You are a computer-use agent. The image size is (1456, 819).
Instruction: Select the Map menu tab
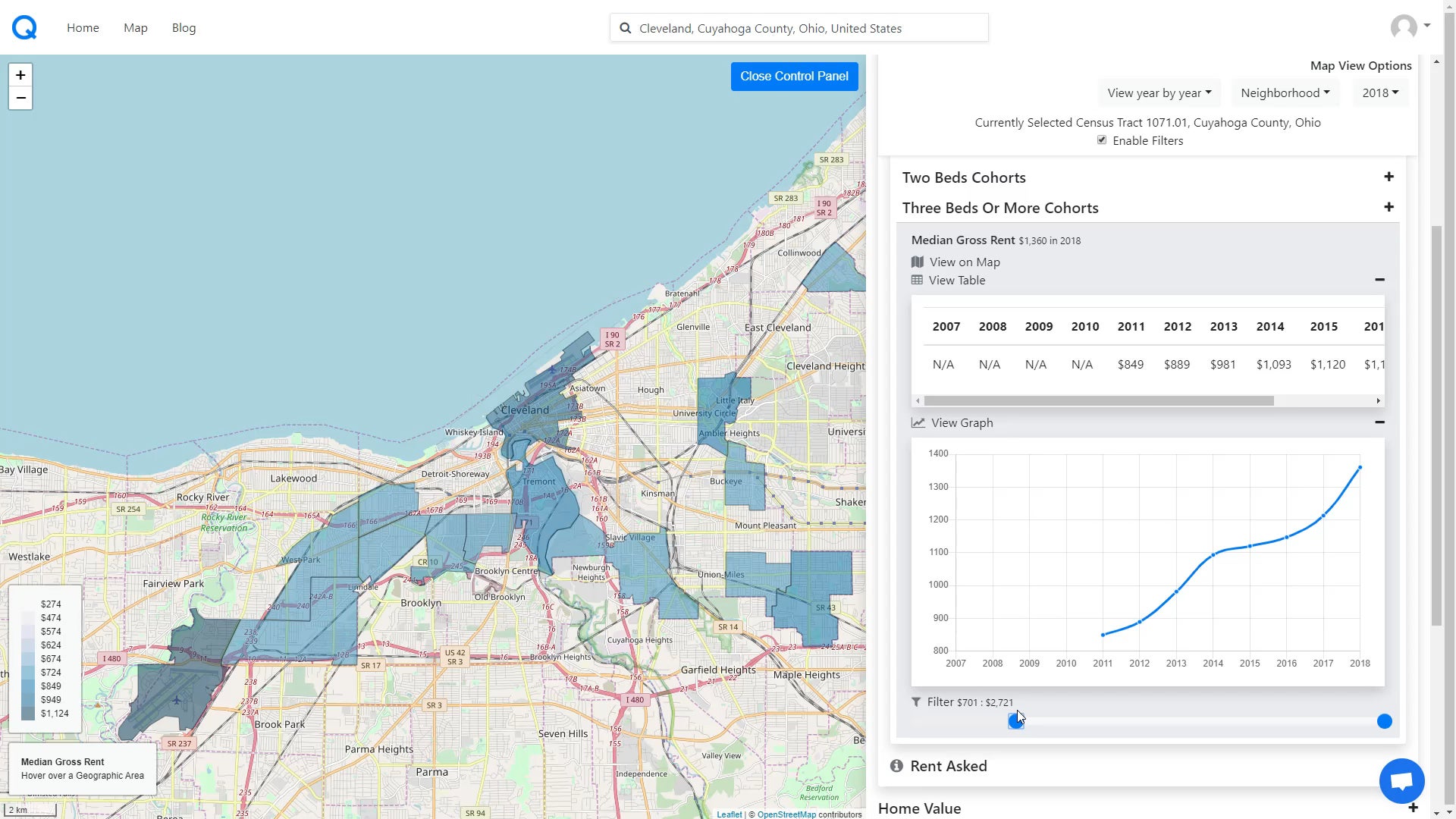(135, 27)
